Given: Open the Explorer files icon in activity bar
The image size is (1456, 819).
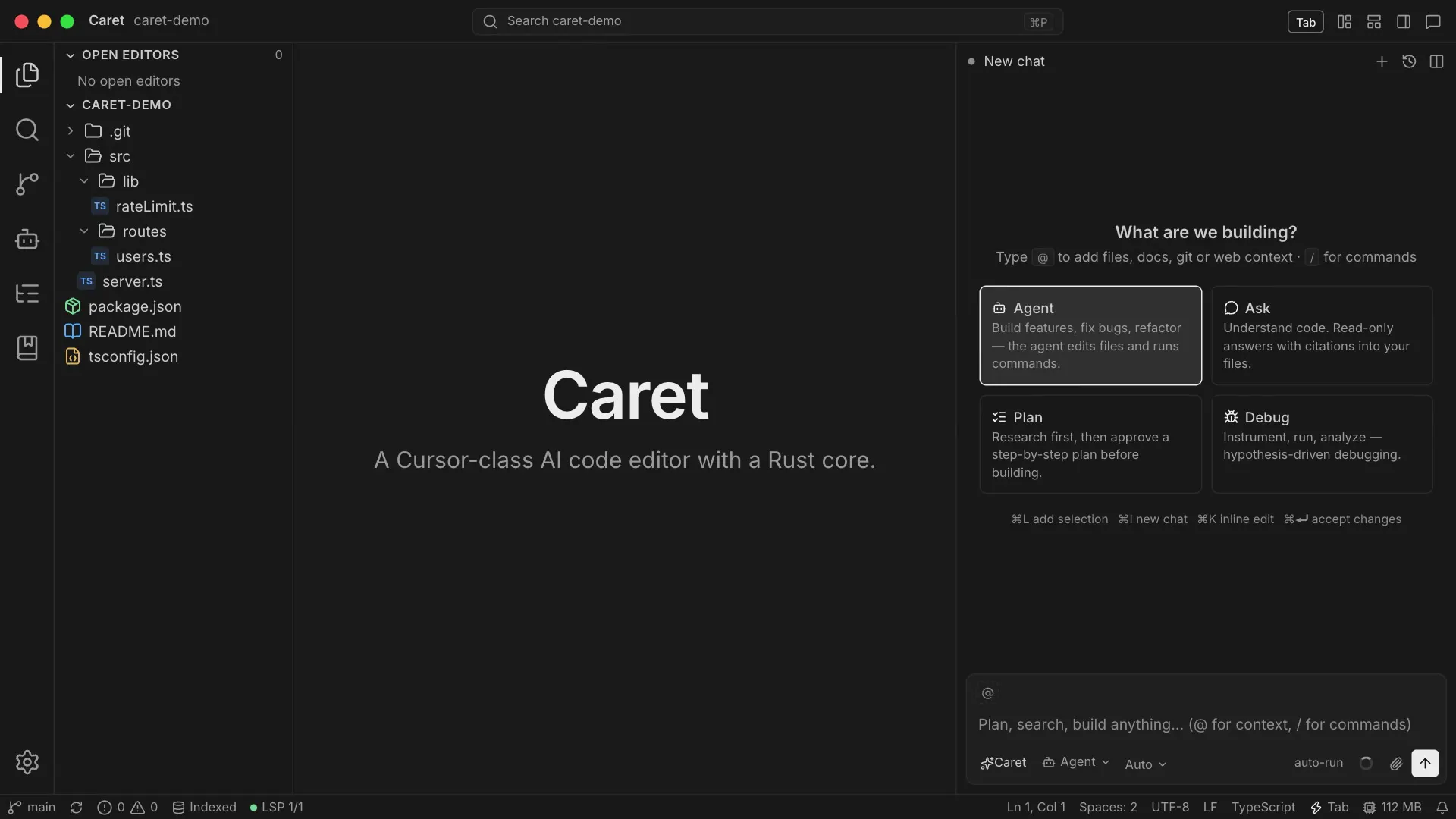Looking at the screenshot, I should click(x=27, y=74).
